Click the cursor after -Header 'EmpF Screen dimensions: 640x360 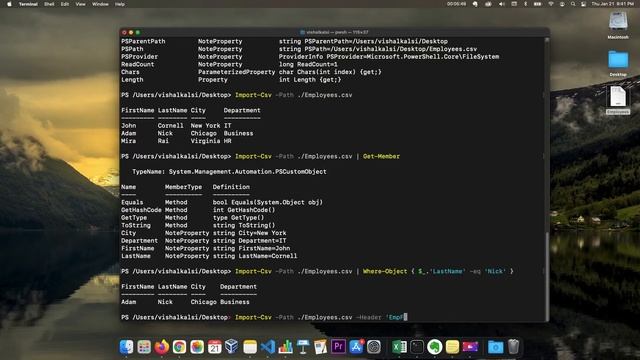click(x=405, y=317)
